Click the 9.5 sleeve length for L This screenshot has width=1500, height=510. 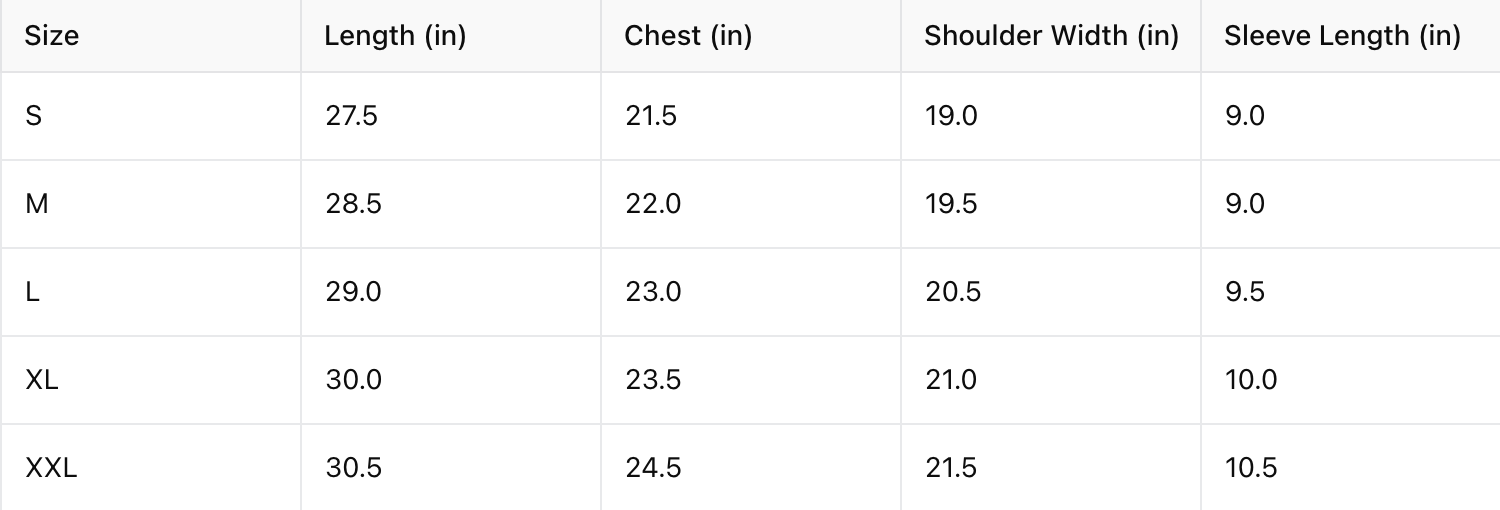tap(1244, 292)
